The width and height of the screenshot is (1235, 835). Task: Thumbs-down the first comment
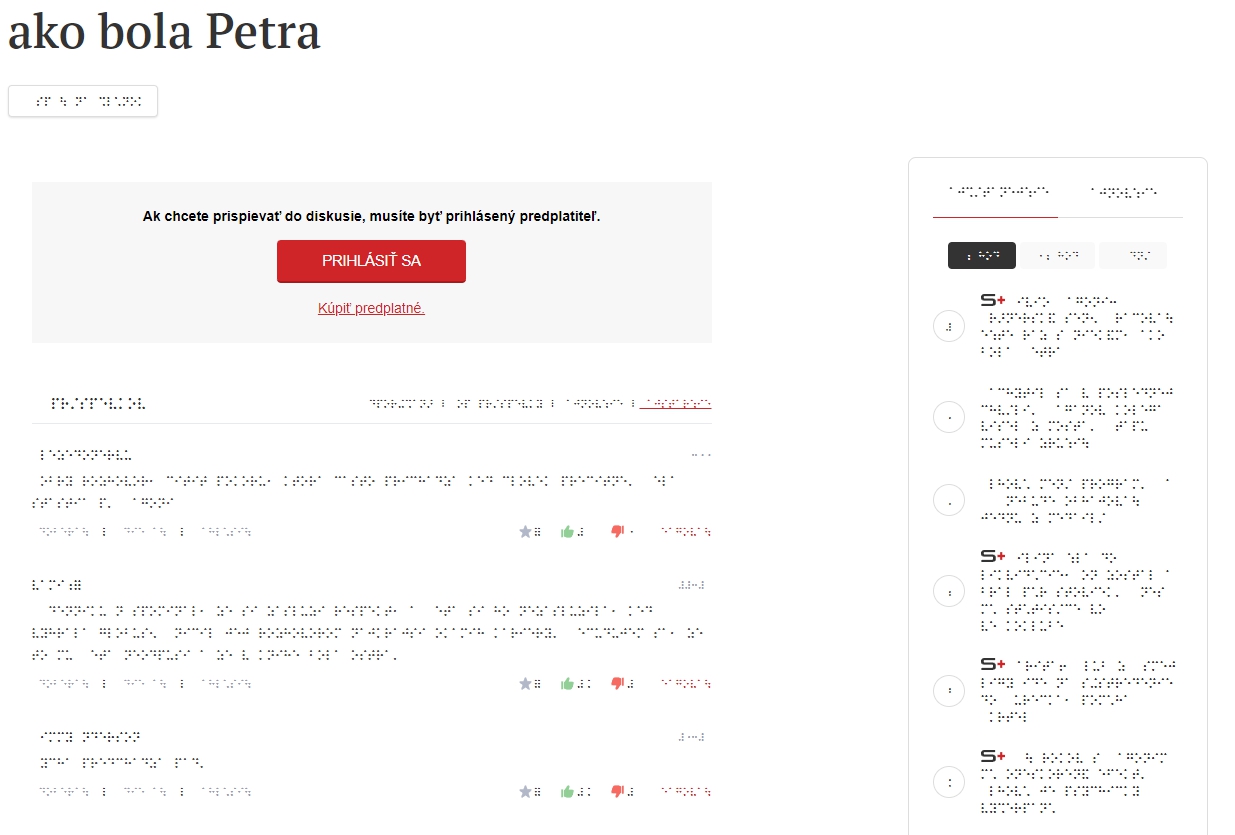(618, 532)
